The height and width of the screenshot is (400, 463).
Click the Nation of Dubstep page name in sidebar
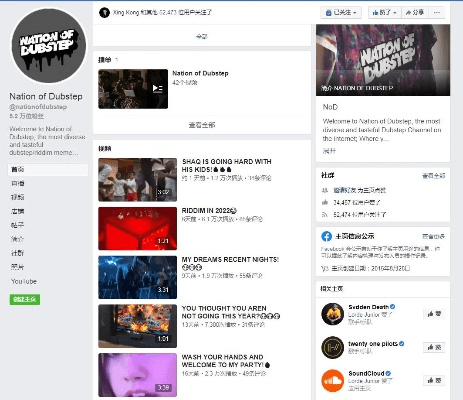[46, 97]
